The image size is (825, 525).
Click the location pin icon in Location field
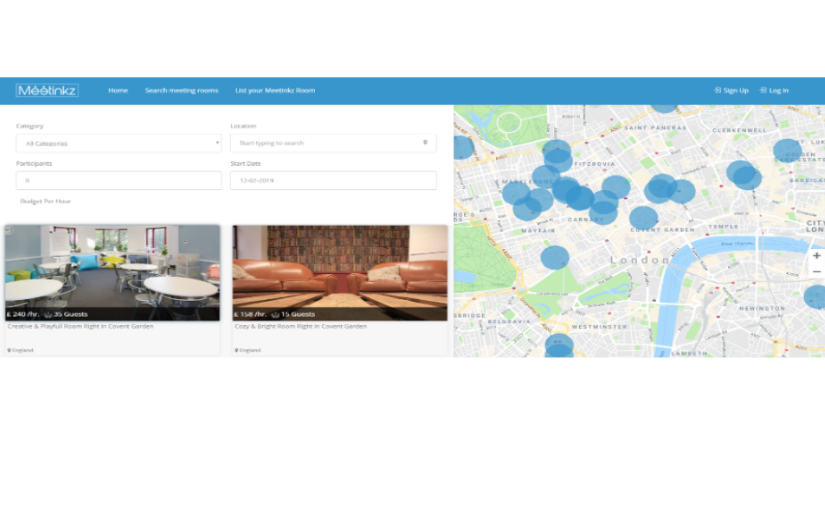coord(425,143)
